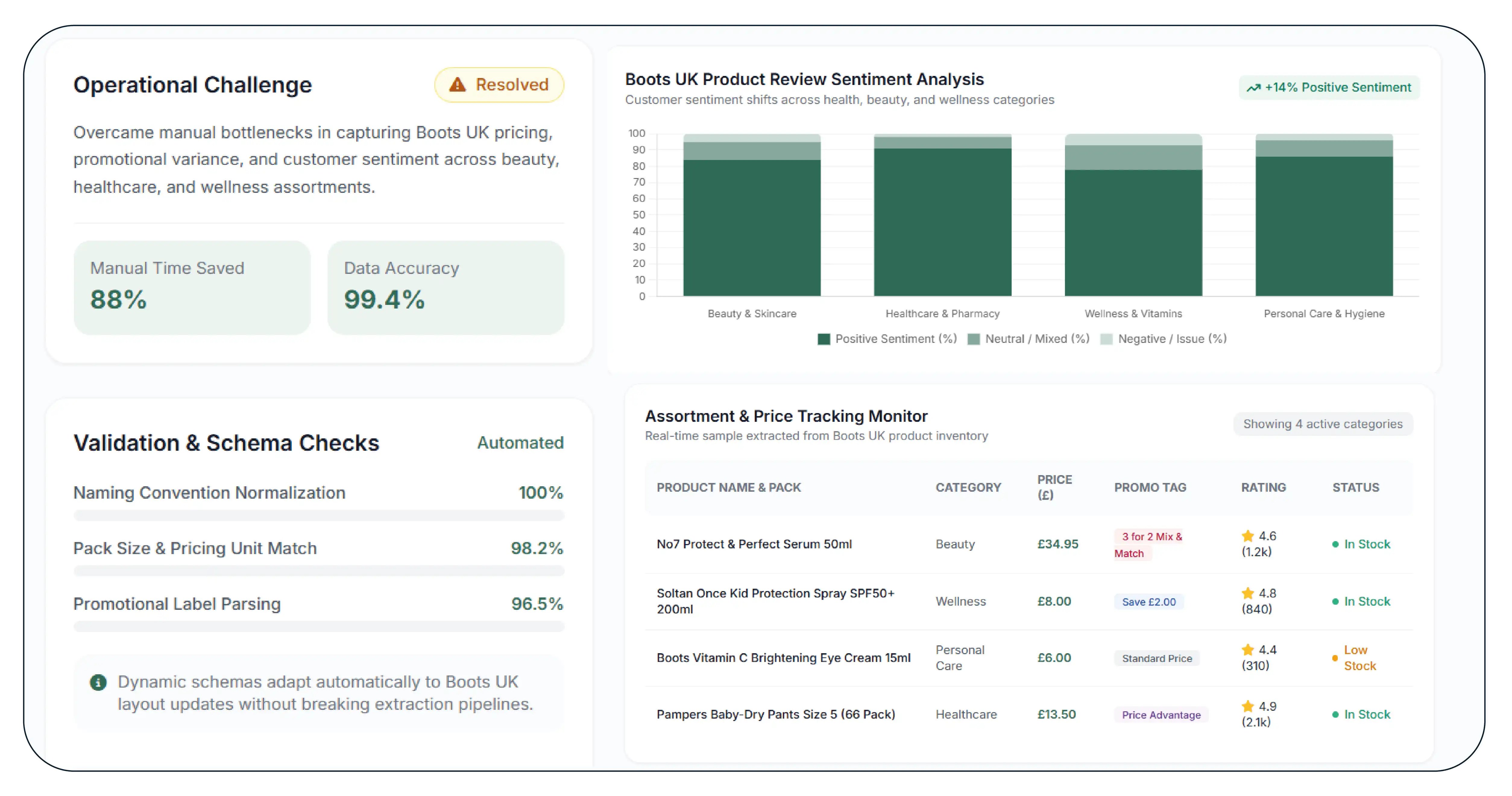Image resolution: width=1512 pixels, height=796 pixels.
Task: Click the orange dot beside Low Stock
Action: click(x=1335, y=658)
